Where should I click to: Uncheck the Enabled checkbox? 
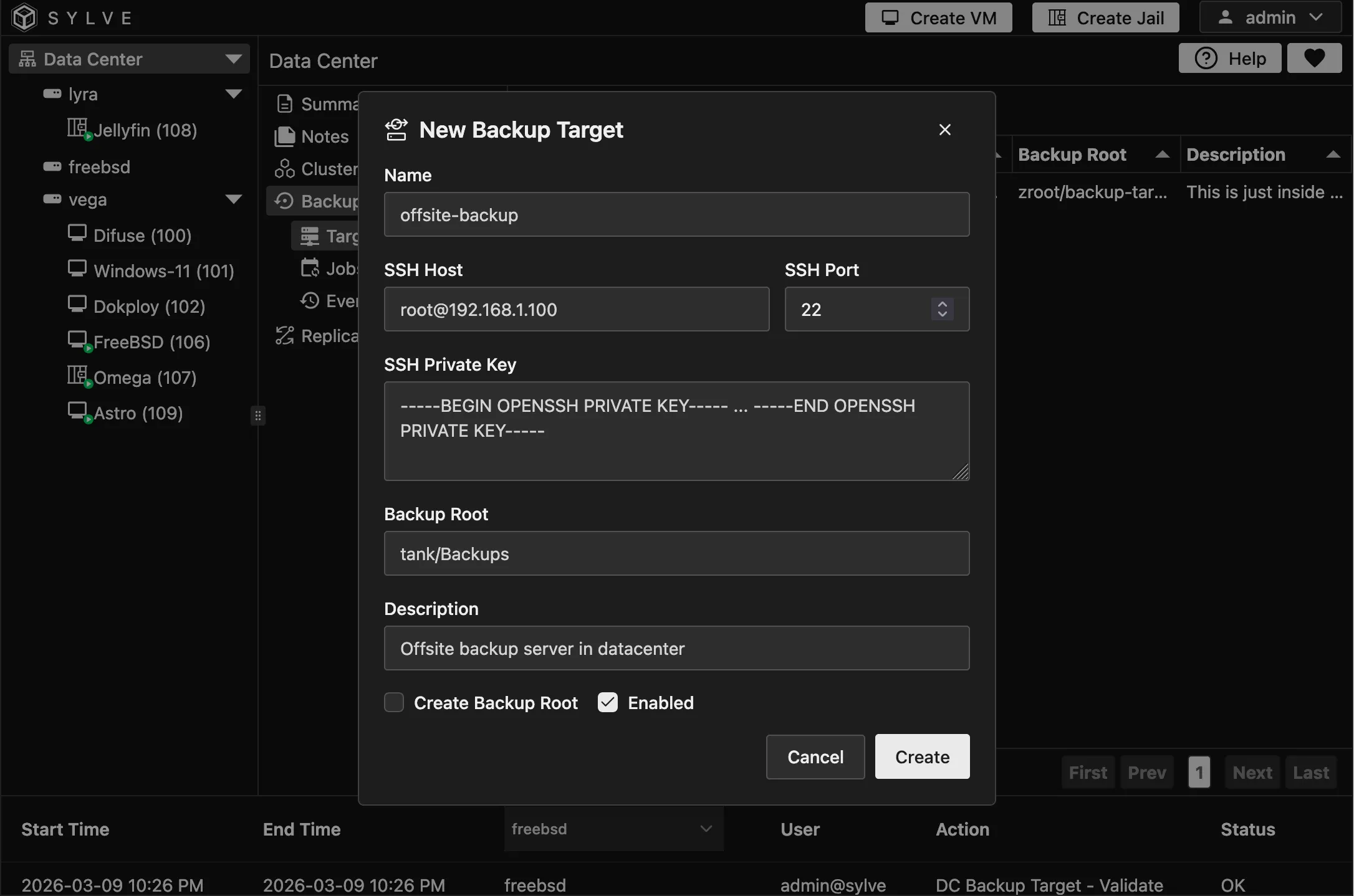[608, 702]
